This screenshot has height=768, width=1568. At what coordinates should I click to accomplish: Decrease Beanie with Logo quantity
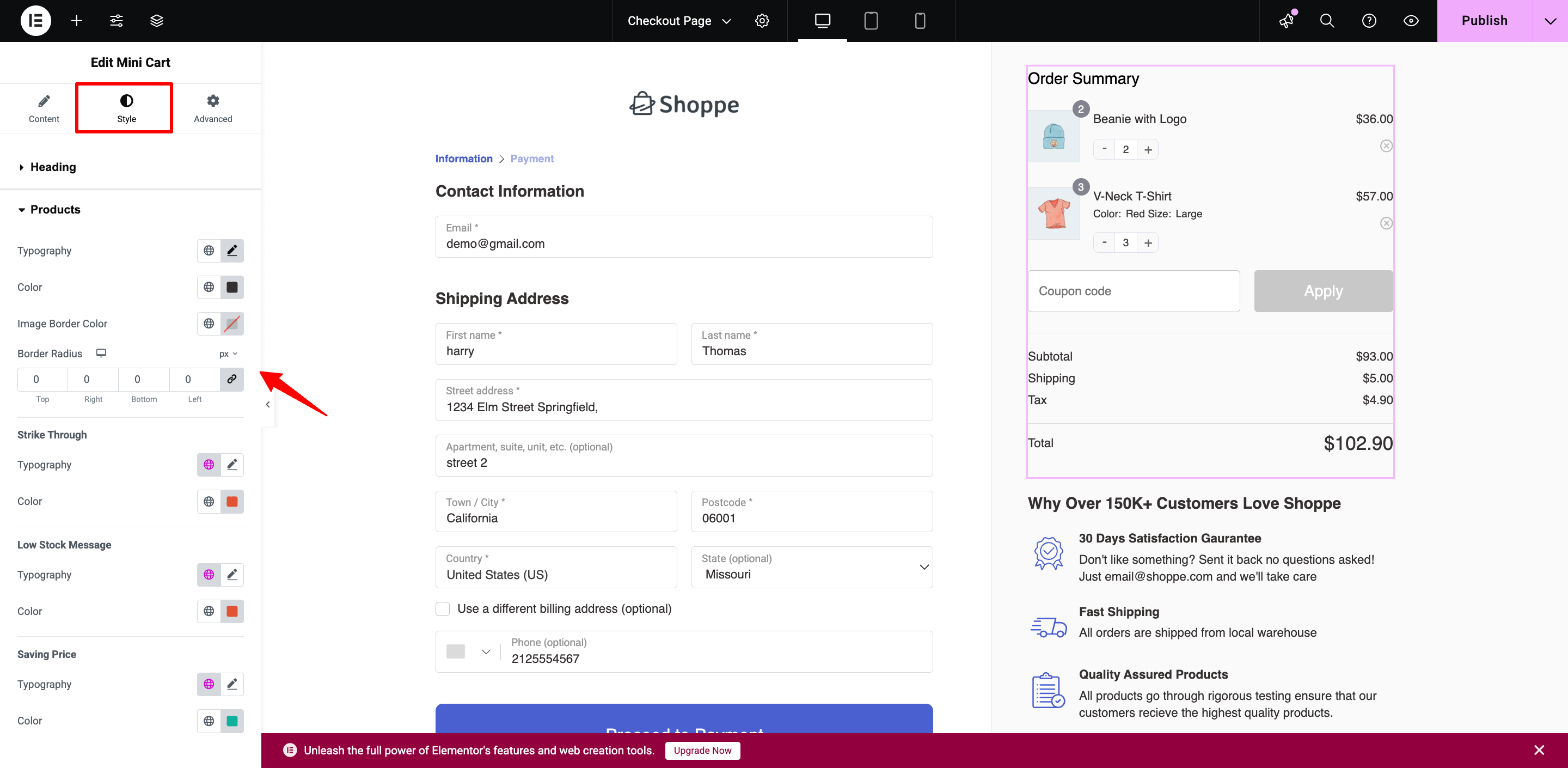point(1104,149)
